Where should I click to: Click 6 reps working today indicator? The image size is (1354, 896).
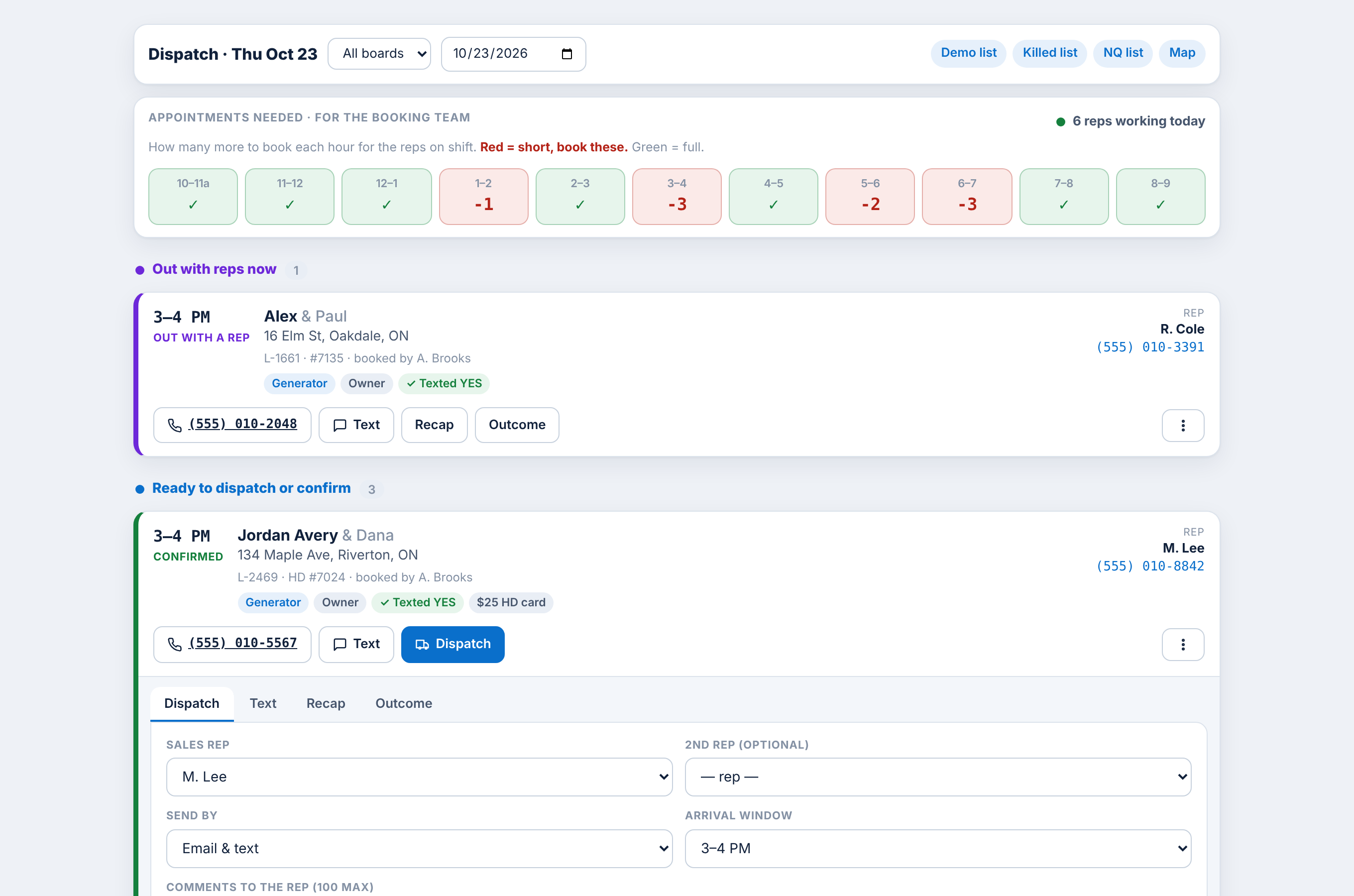[x=1130, y=121]
